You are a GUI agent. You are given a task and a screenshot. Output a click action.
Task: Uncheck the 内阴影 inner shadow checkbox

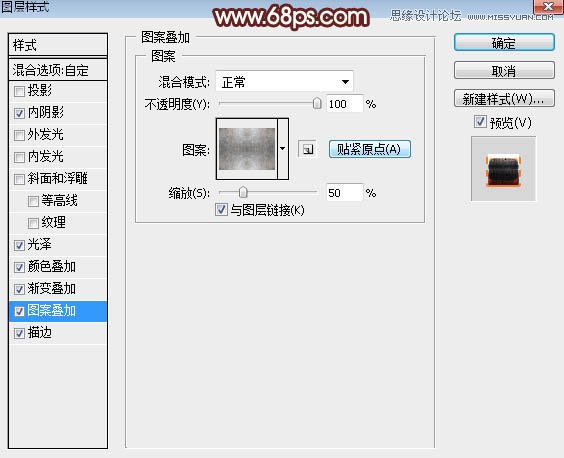pyautogui.click(x=19, y=113)
